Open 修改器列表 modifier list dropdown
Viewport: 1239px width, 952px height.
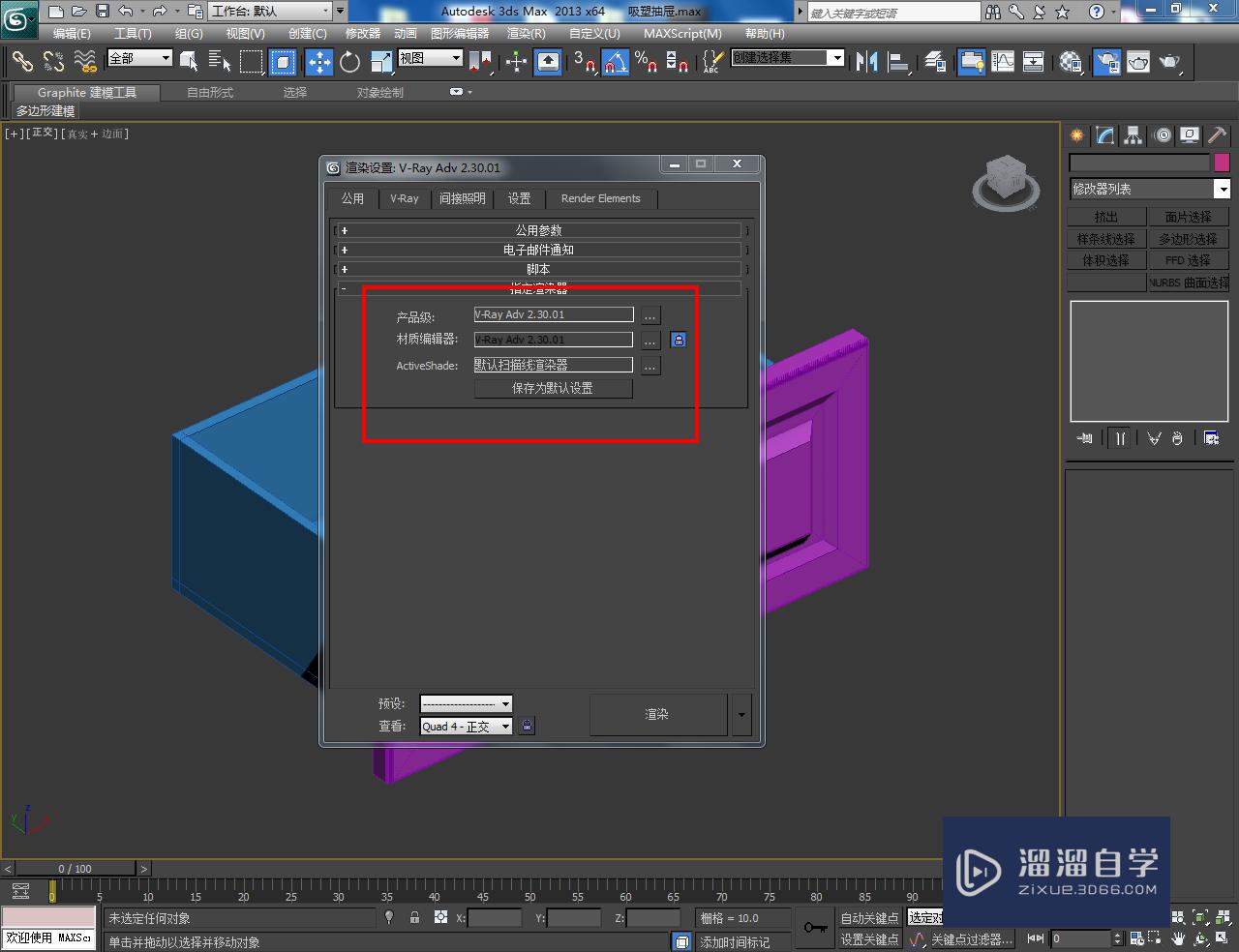click(1149, 189)
